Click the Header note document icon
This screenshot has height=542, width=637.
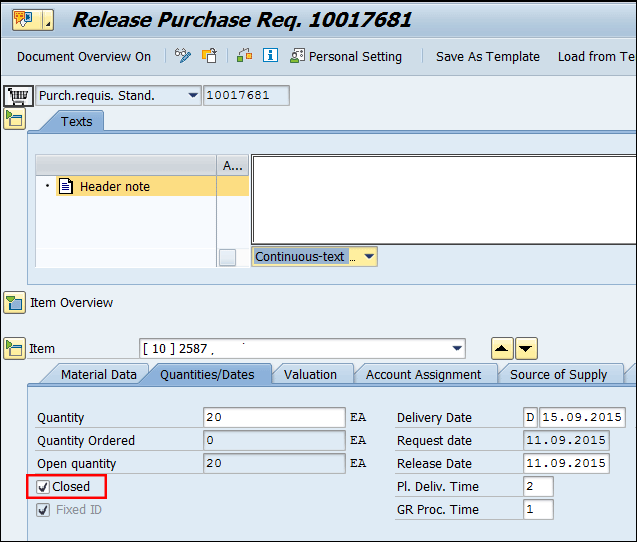66,186
